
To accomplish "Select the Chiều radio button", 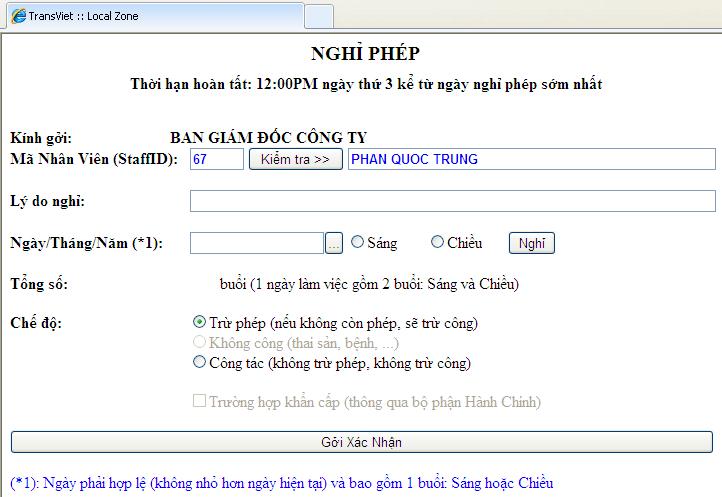I will click(x=437, y=242).
